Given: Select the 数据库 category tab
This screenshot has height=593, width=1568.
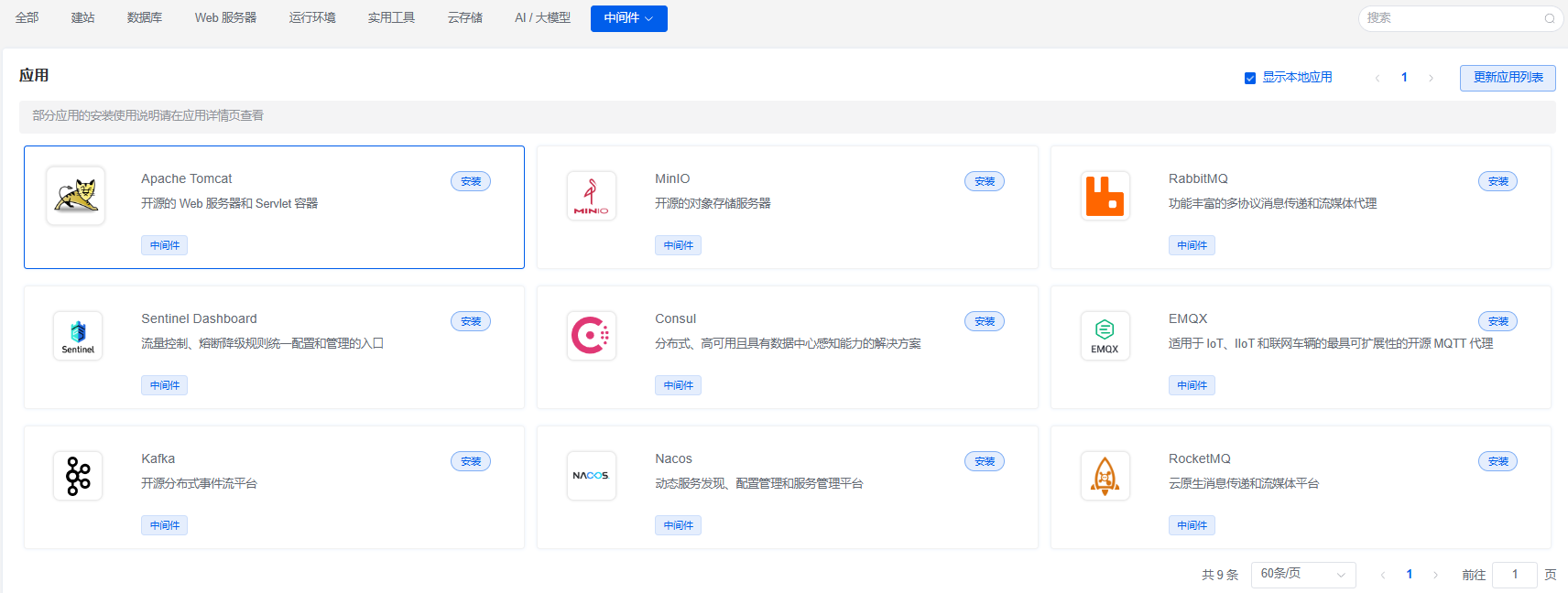Looking at the screenshot, I should (x=145, y=17).
